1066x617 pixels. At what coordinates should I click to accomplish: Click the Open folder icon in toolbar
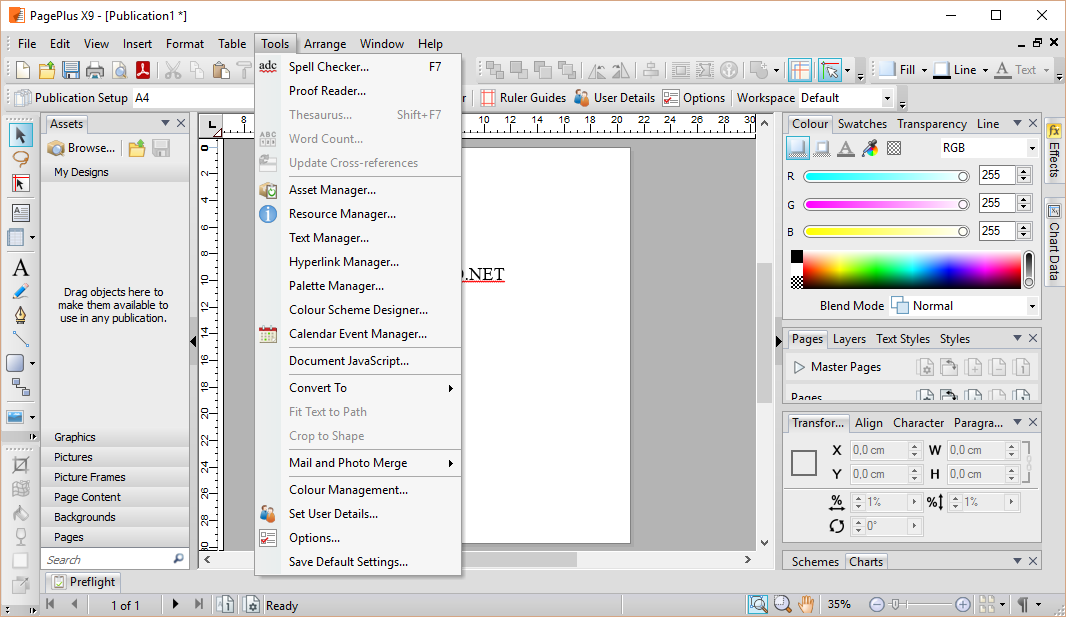[46, 70]
